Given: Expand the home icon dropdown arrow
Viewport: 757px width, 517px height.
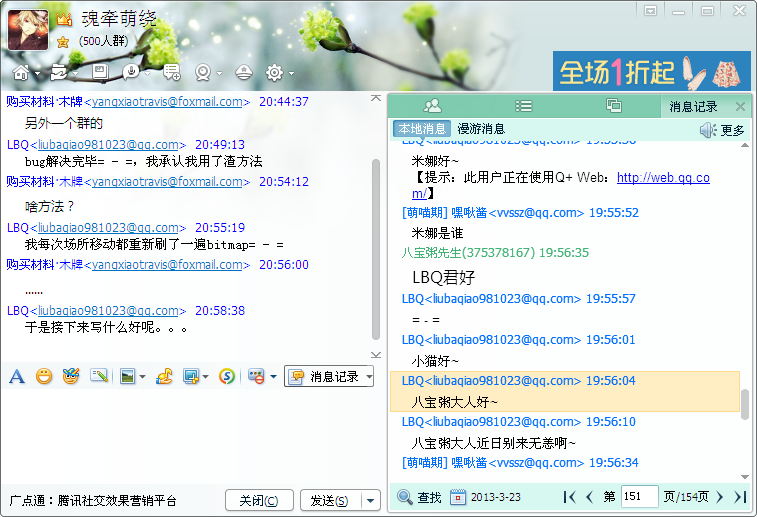Looking at the screenshot, I should point(37,74).
